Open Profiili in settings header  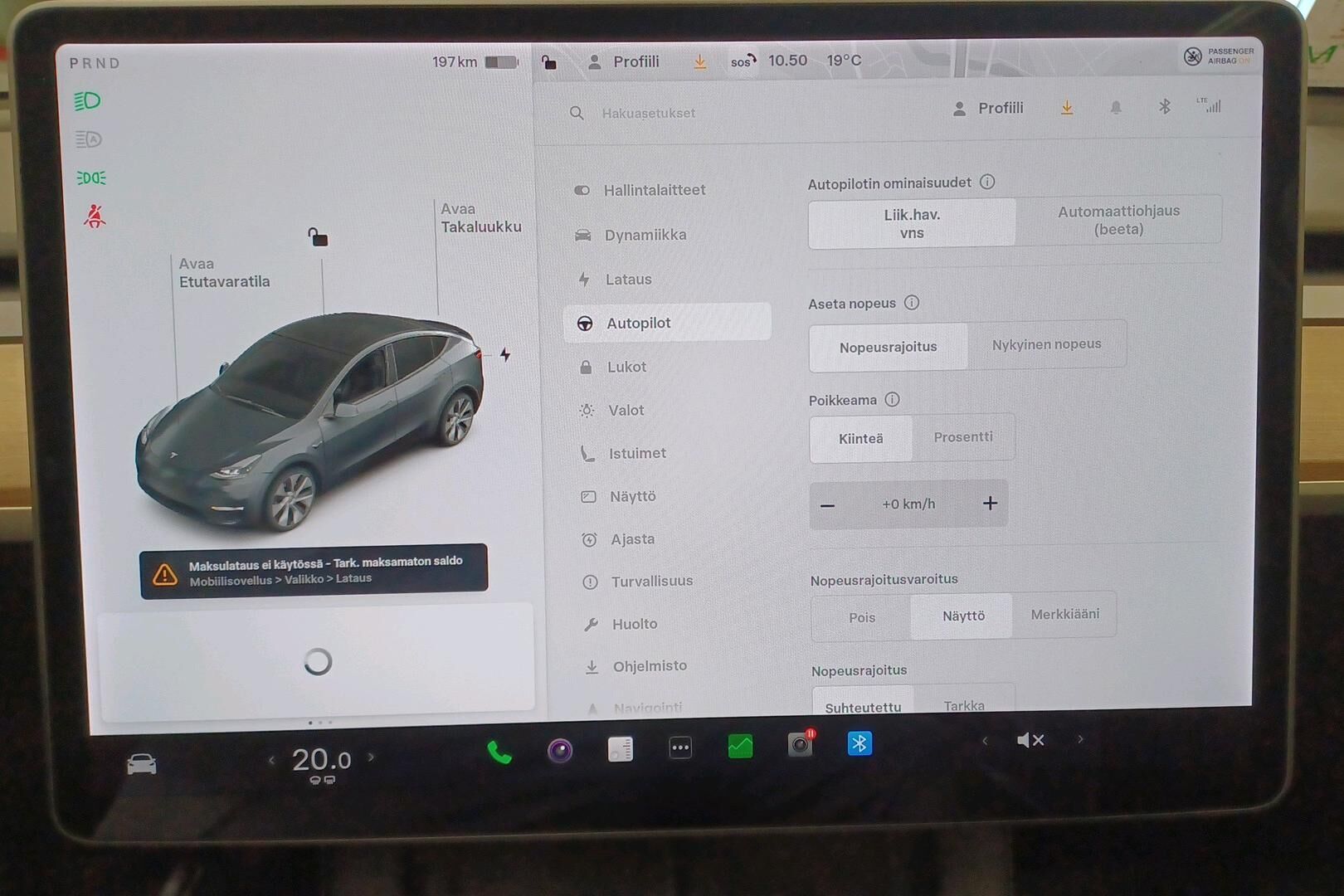click(x=988, y=108)
